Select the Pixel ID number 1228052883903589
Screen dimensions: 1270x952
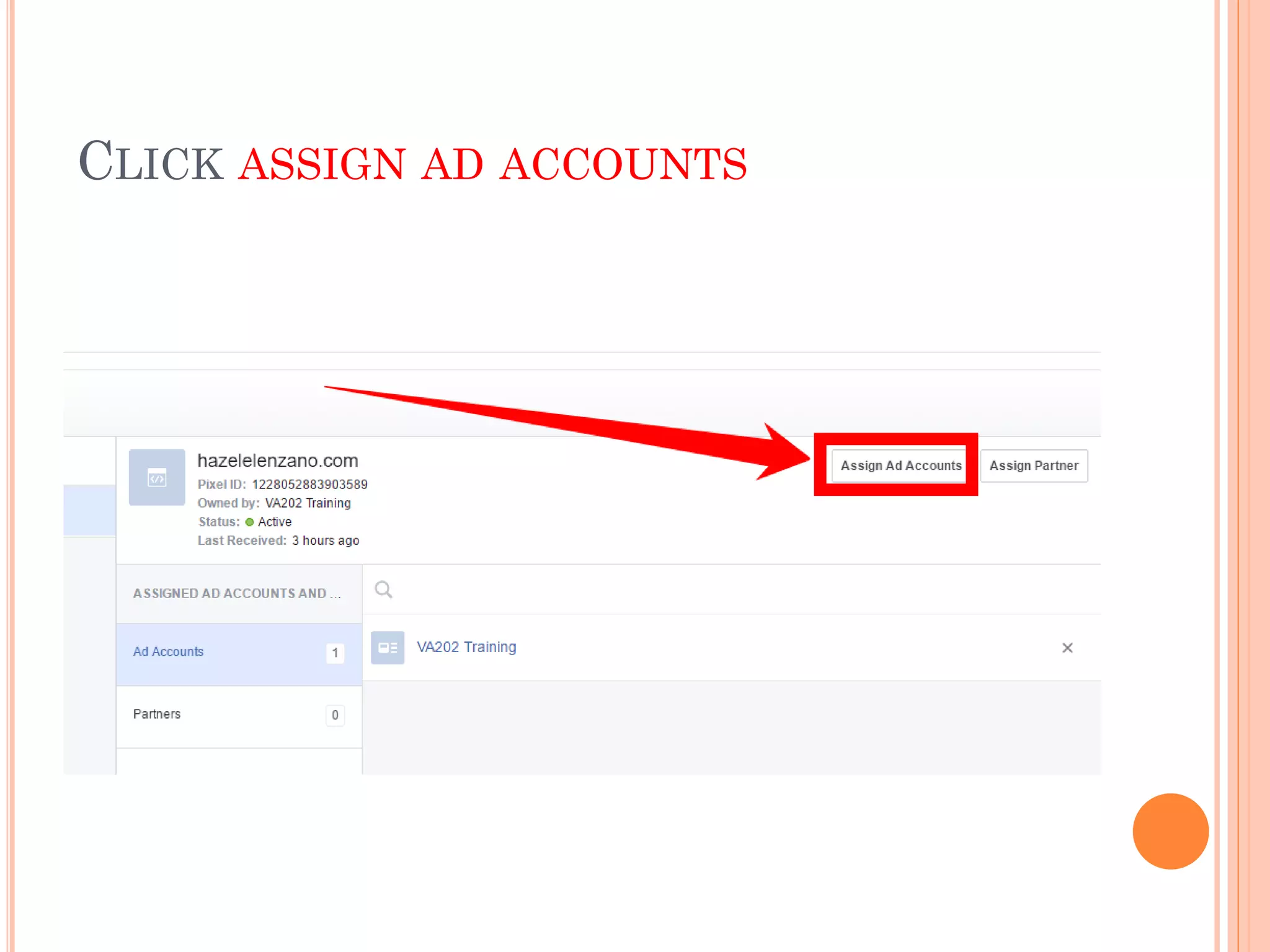point(309,484)
